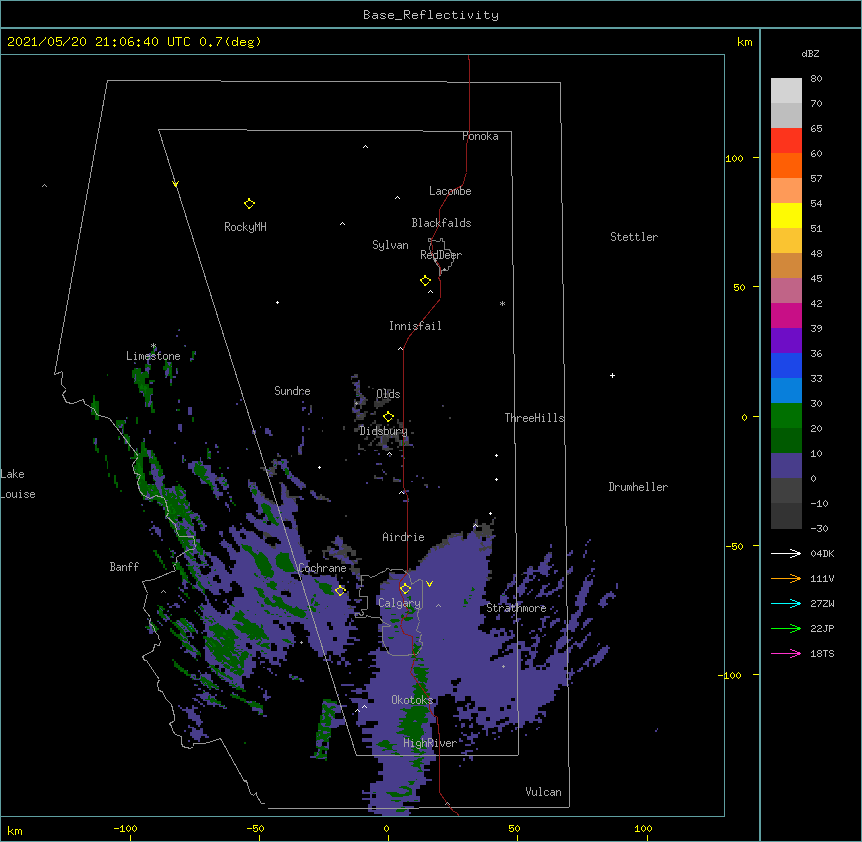Click the Strathmore label
The image size is (862, 842).
[516, 608]
